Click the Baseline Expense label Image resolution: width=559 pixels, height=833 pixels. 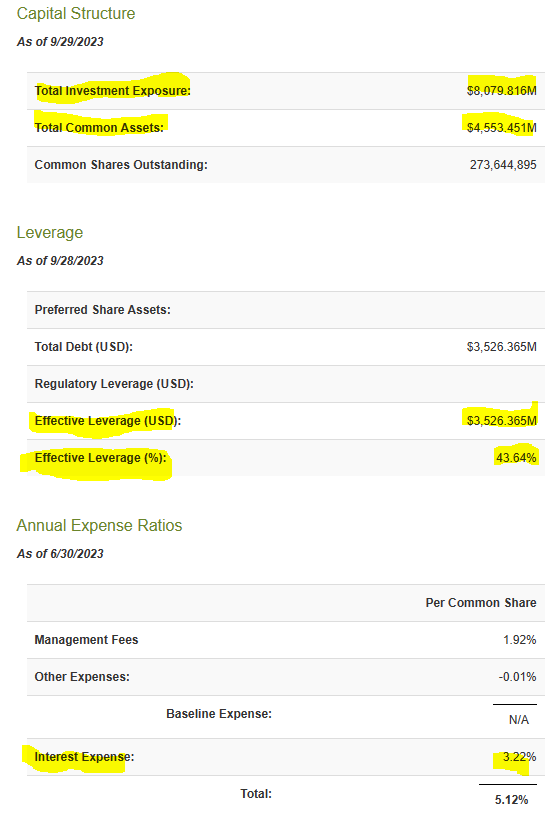tap(219, 714)
